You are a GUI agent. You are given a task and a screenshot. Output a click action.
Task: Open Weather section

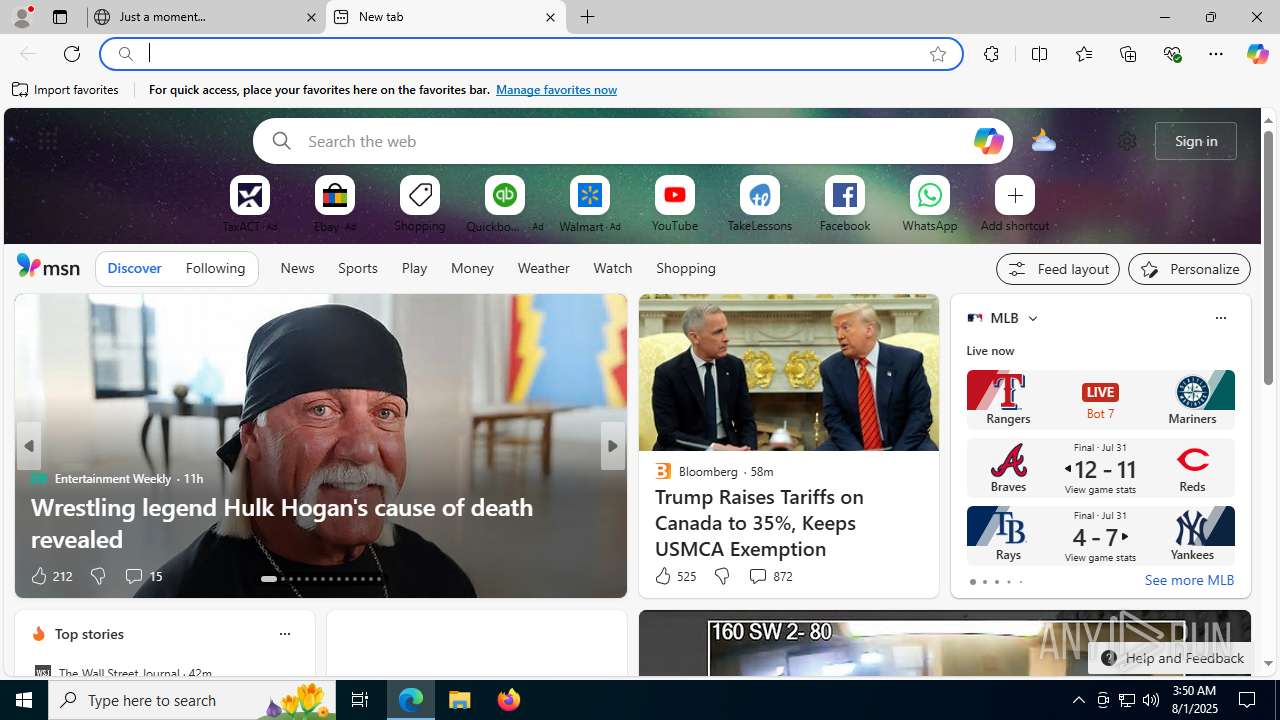[543, 268]
